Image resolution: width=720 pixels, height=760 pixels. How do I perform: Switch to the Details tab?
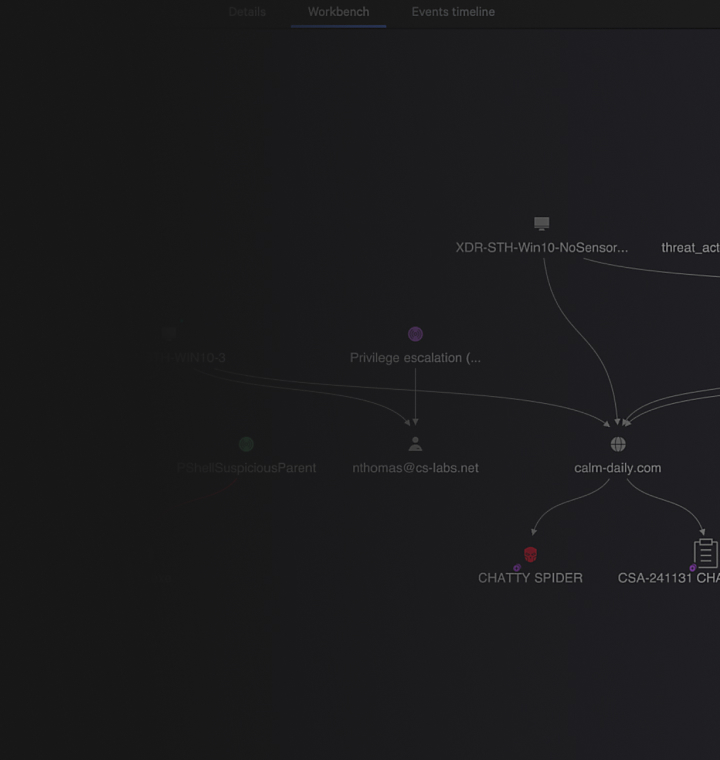click(247, 12)
